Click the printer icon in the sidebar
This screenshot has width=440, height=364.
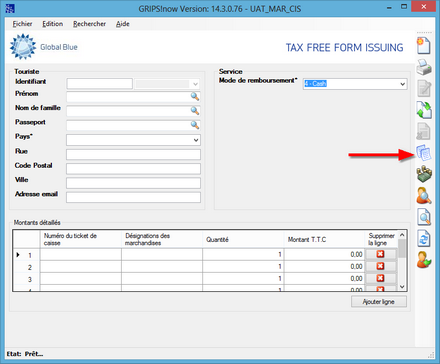click(424, 67)
